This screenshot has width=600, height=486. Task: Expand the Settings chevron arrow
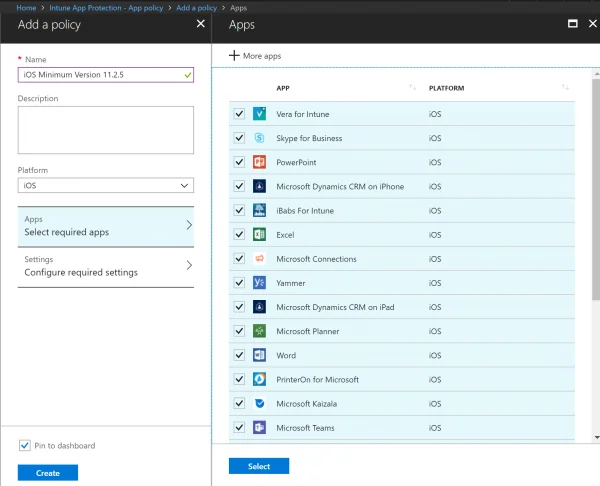point(189,265)
